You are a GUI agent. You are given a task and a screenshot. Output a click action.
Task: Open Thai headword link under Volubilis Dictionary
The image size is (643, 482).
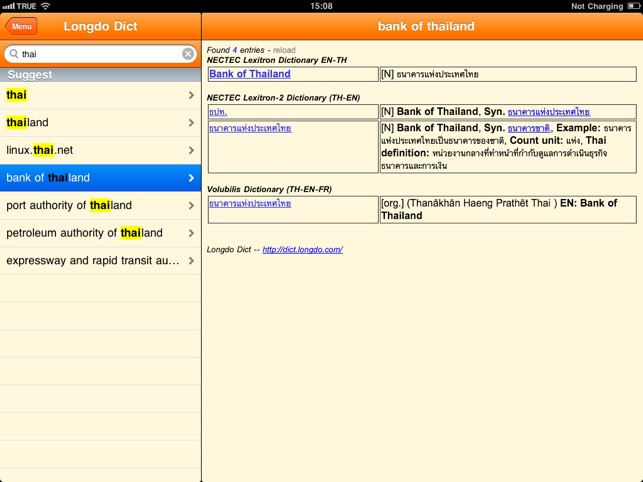[x=250, y=203]
